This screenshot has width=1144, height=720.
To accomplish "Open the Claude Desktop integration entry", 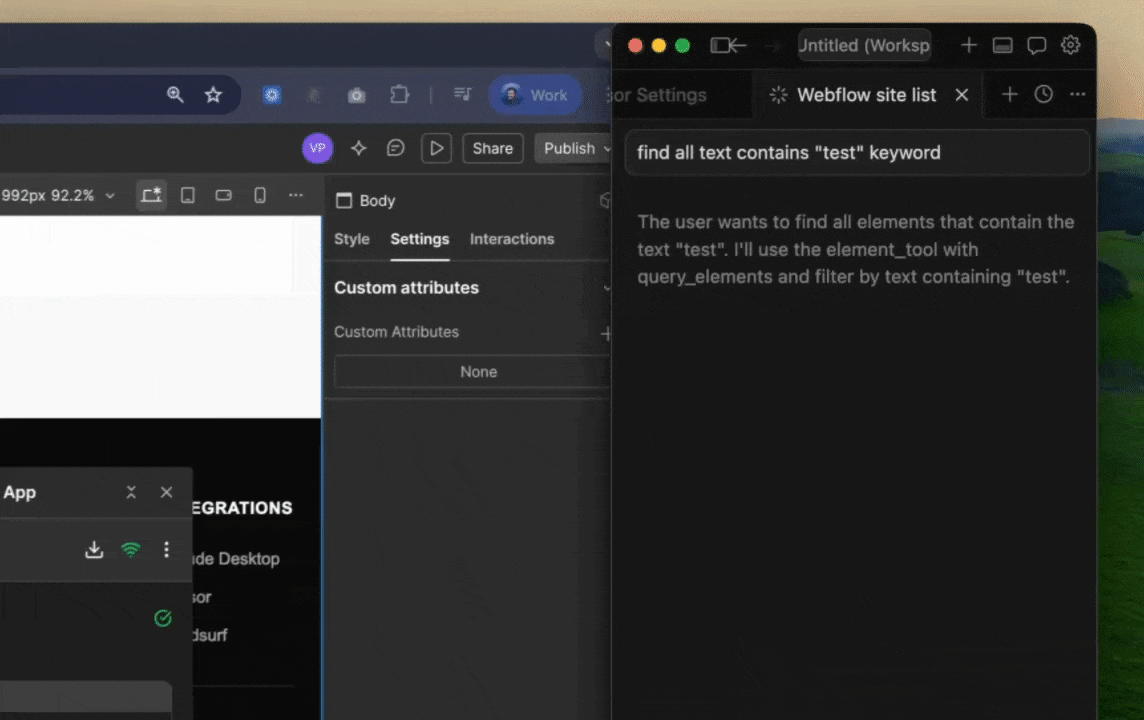I will (x=235, y=559).
